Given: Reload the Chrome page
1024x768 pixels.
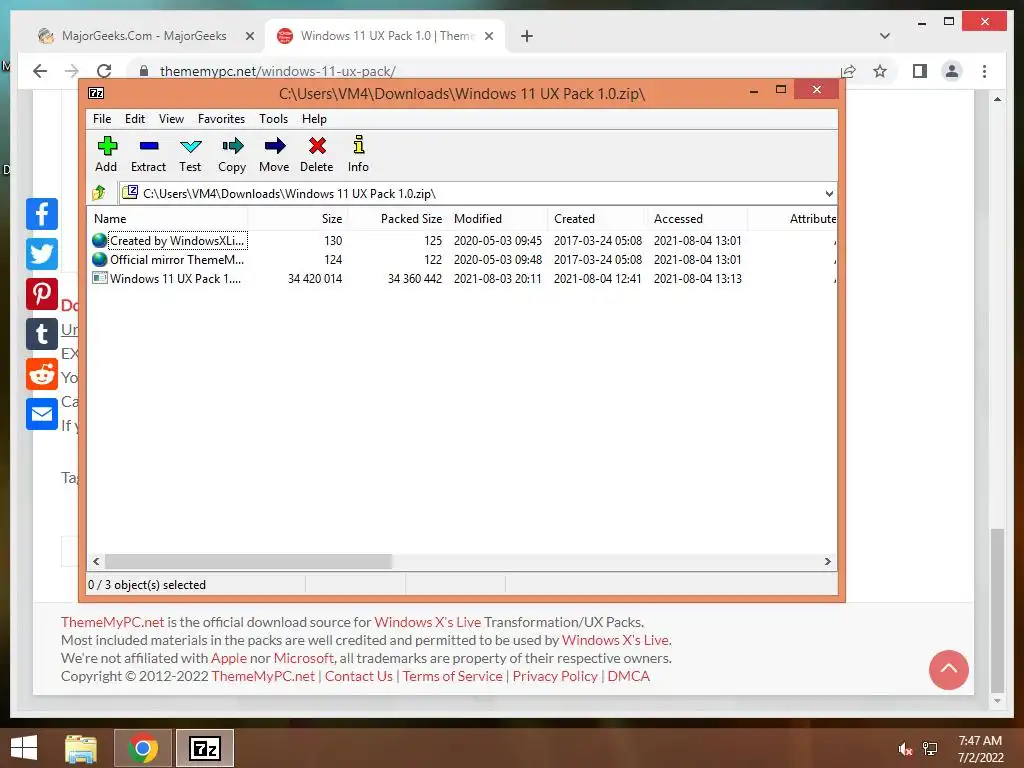Looking at the screenshot, I should point(104,71).
